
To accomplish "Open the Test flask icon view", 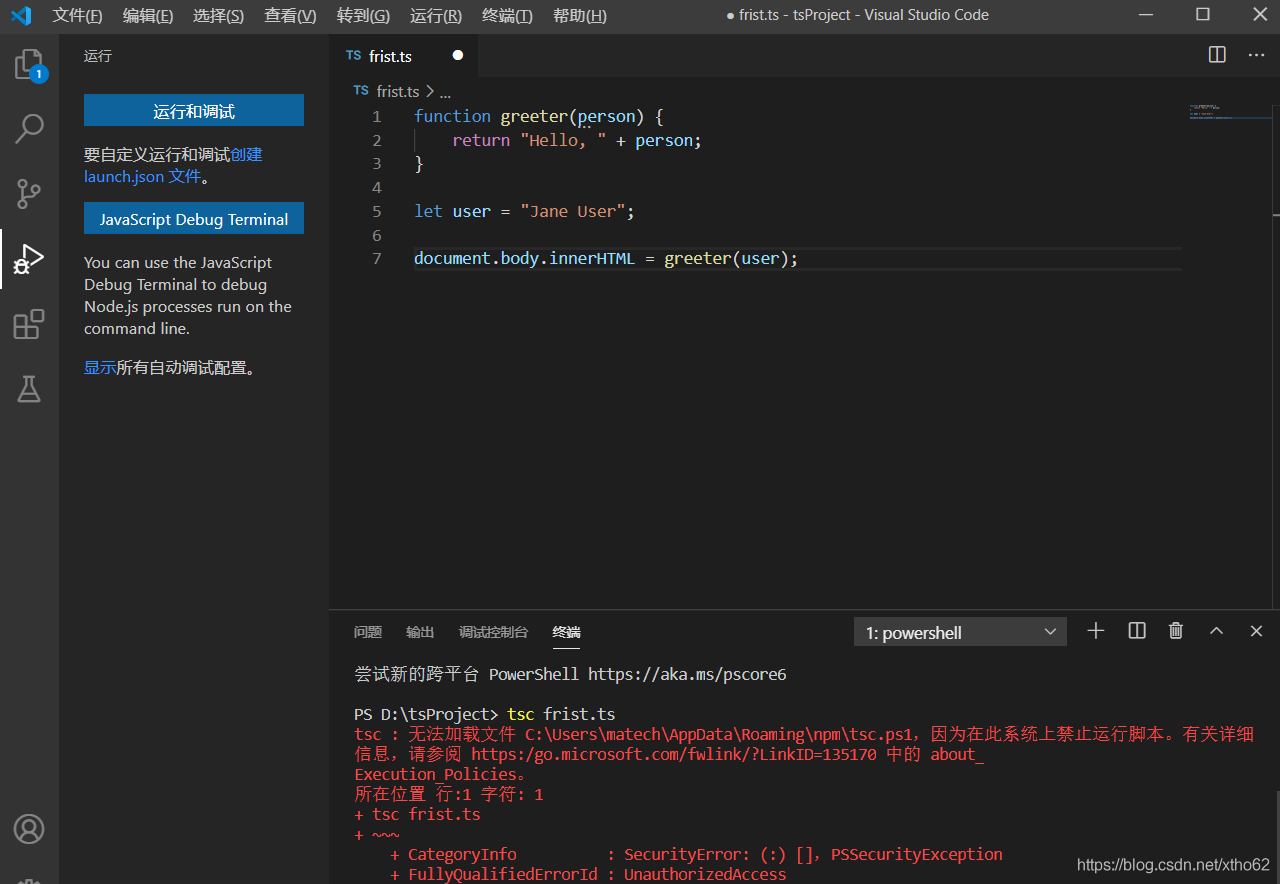I will (29, 389).
